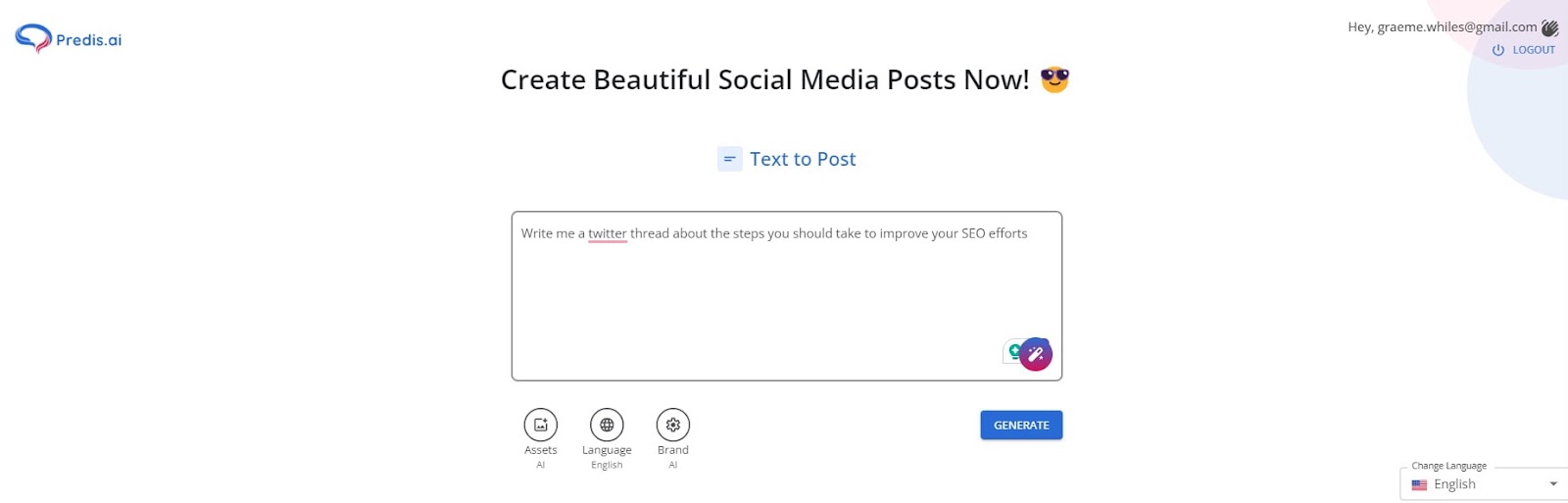
Task: Select the Text to Post label
Action: tap(803, 159)
